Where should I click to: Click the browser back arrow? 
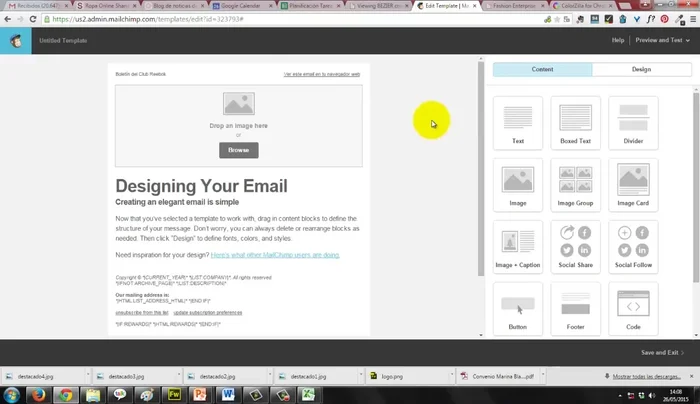click(x=8, y=19)
